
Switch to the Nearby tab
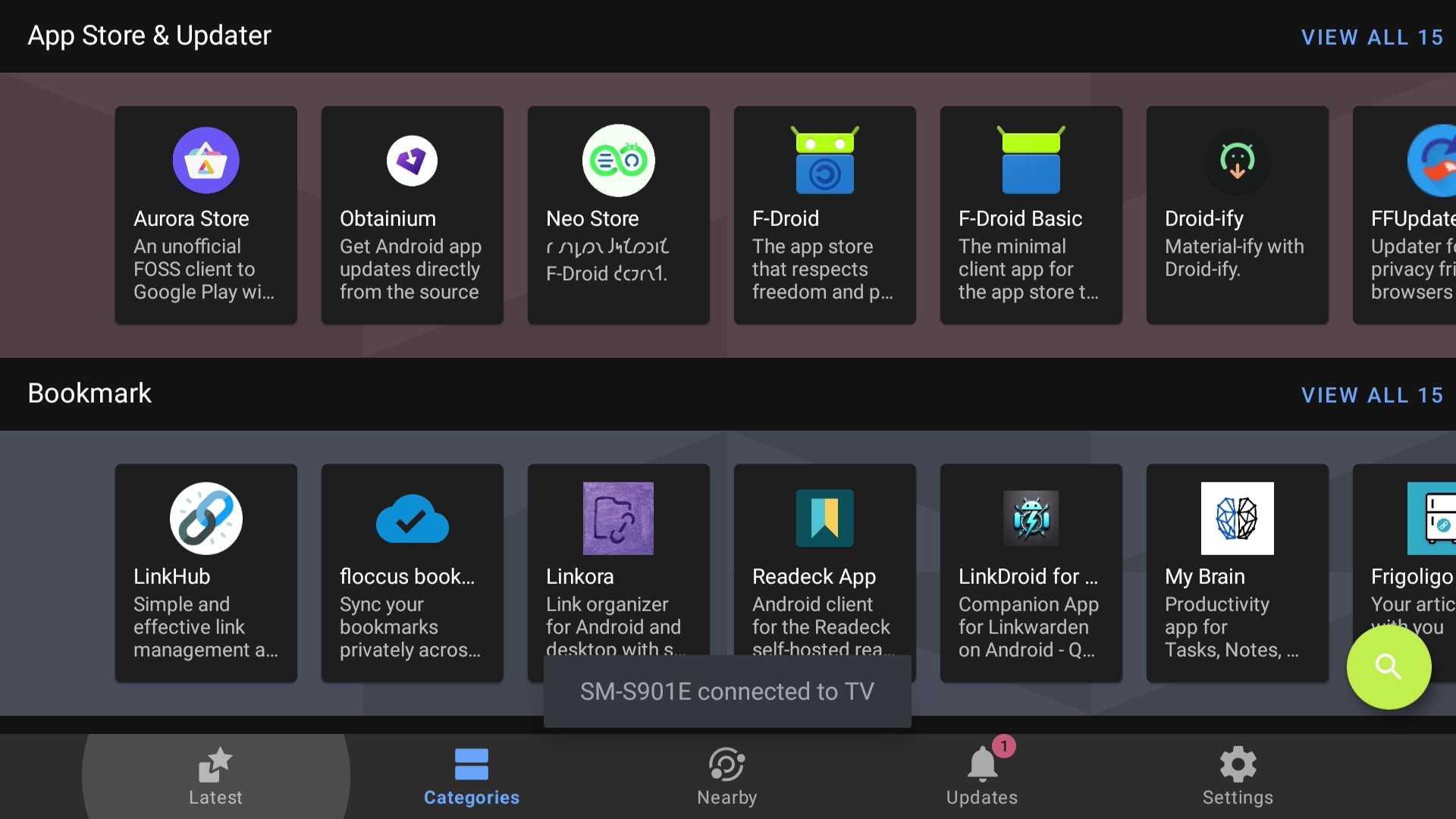pos(726,777)
